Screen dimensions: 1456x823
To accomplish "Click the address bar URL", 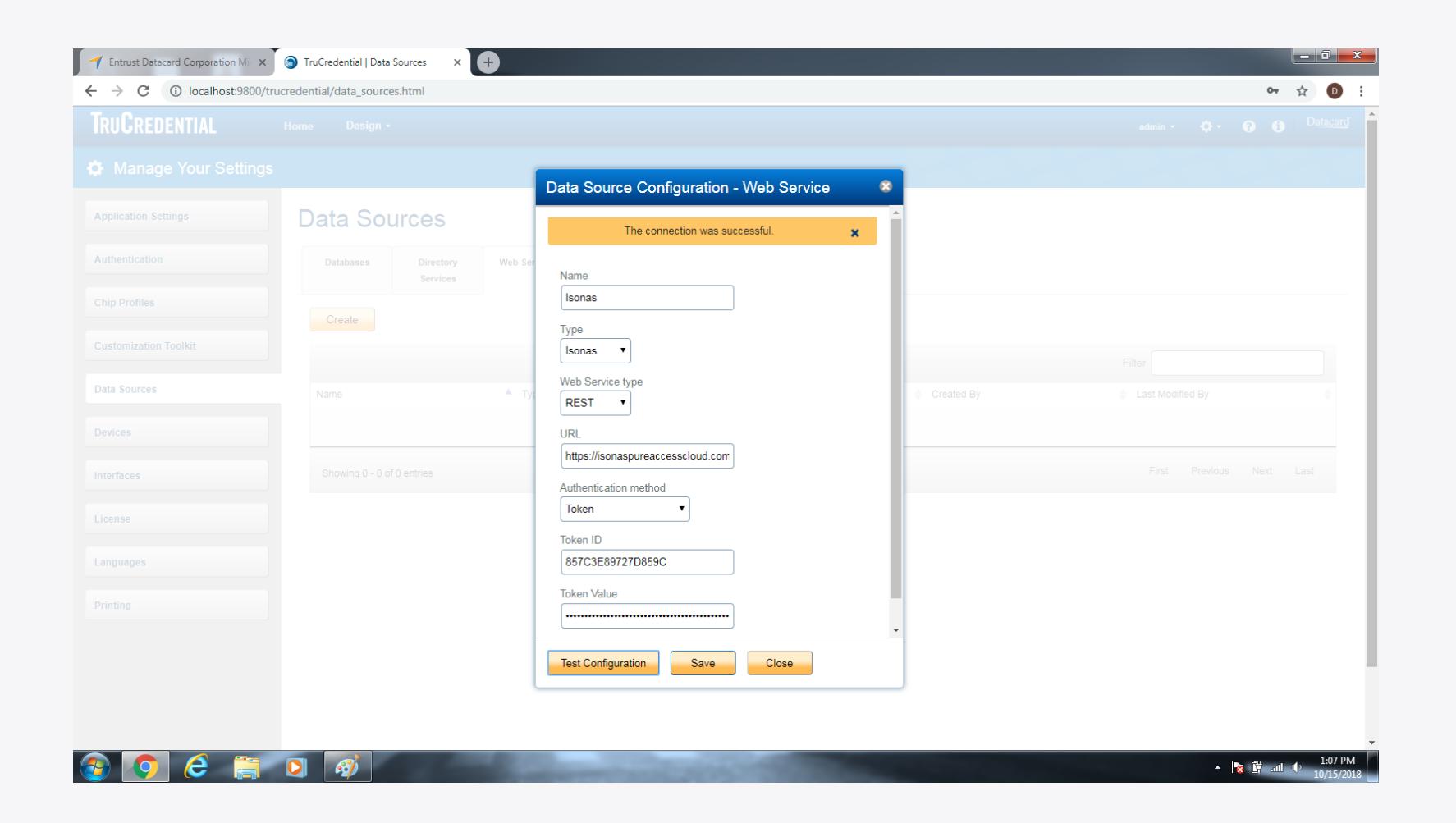I will (x=306, y=91).
